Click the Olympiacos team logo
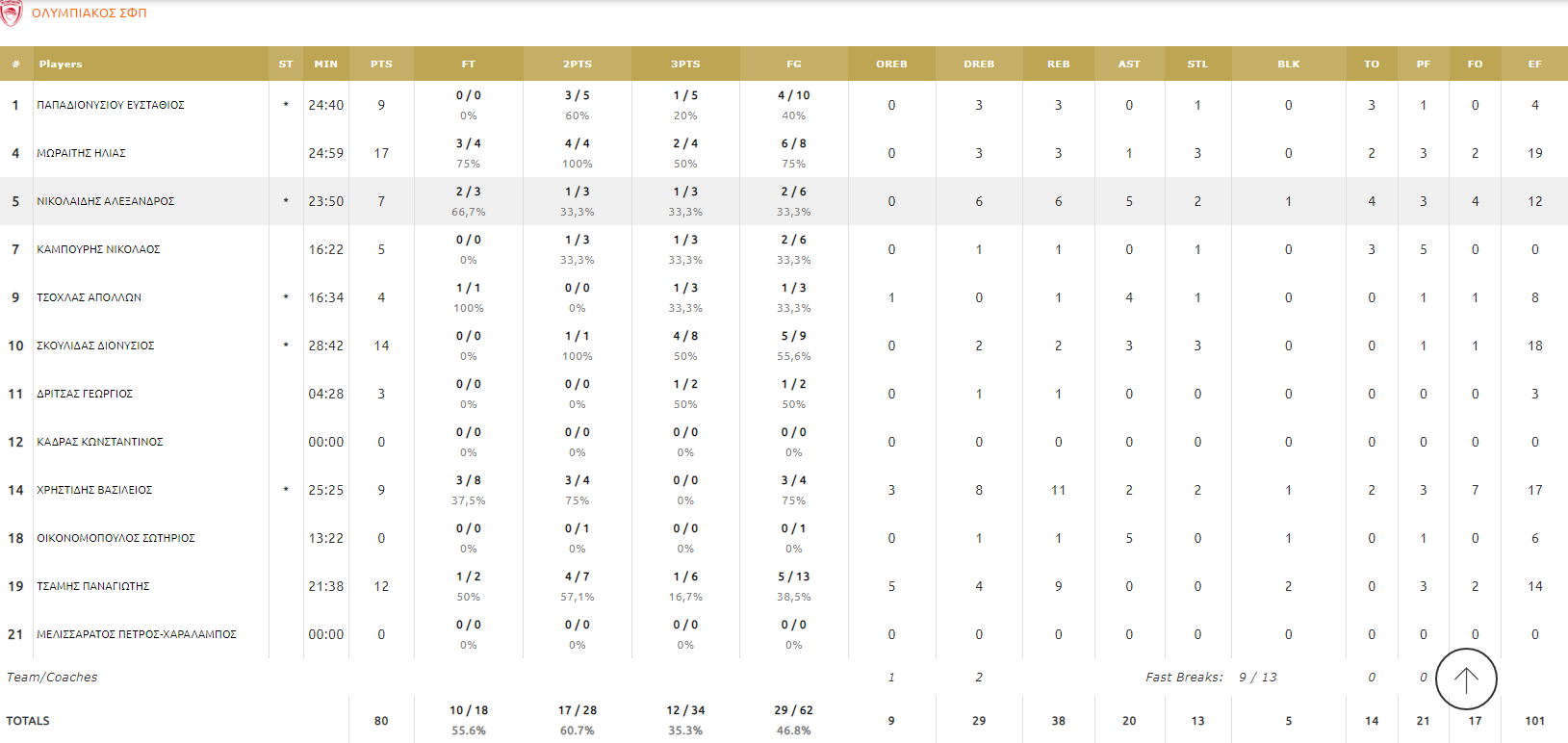The height and width of the screenshot is (743, 1568). [11, 13]
